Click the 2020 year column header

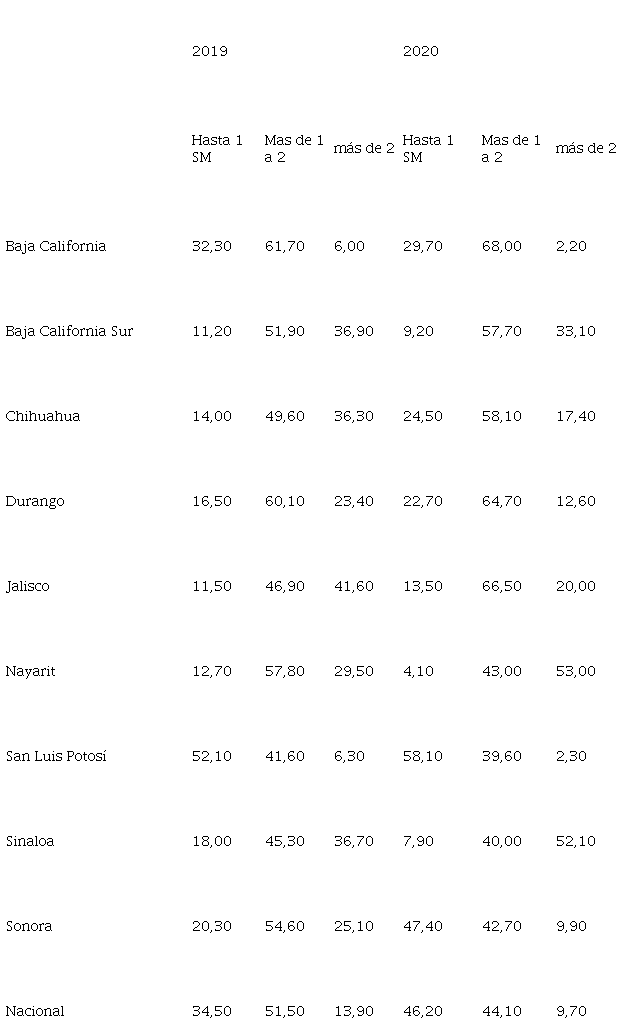click(x=420, y=51)
